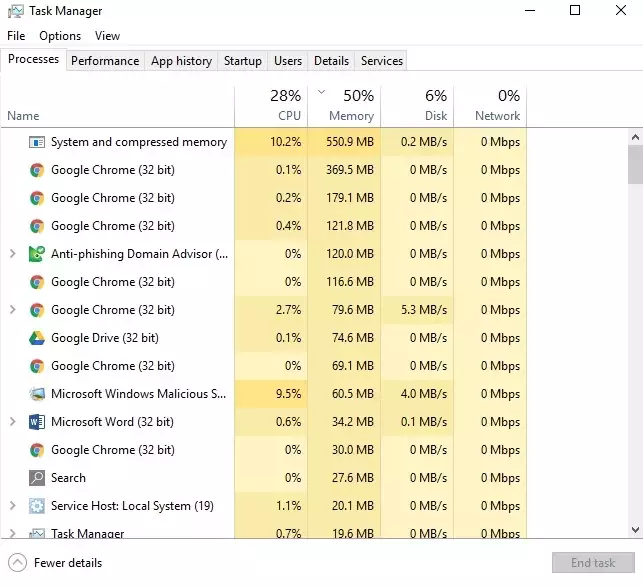This screenshot has height=586, width=643.
Task: Collapse view using Fewer details arrow
Action: [x=17, y=563]
